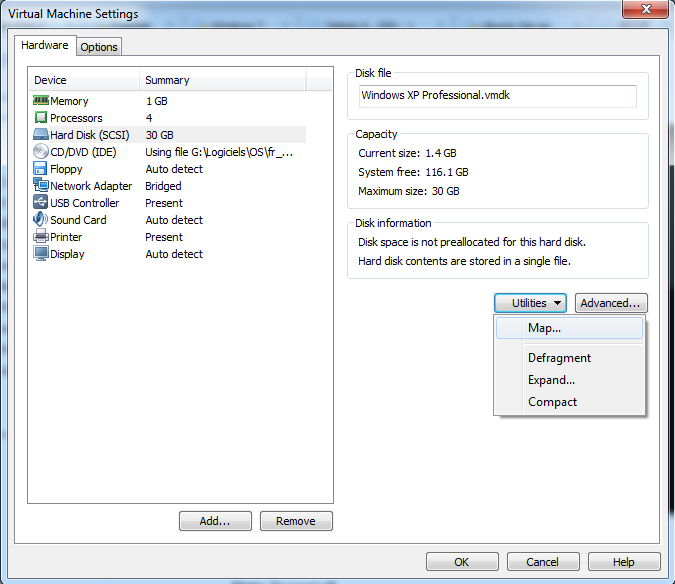Click the 'Using file G:\Logiciels\OS\fr_...' summary

(219, 152)
